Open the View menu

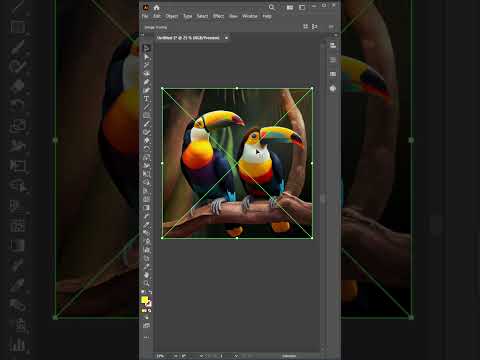coord(233,16)
